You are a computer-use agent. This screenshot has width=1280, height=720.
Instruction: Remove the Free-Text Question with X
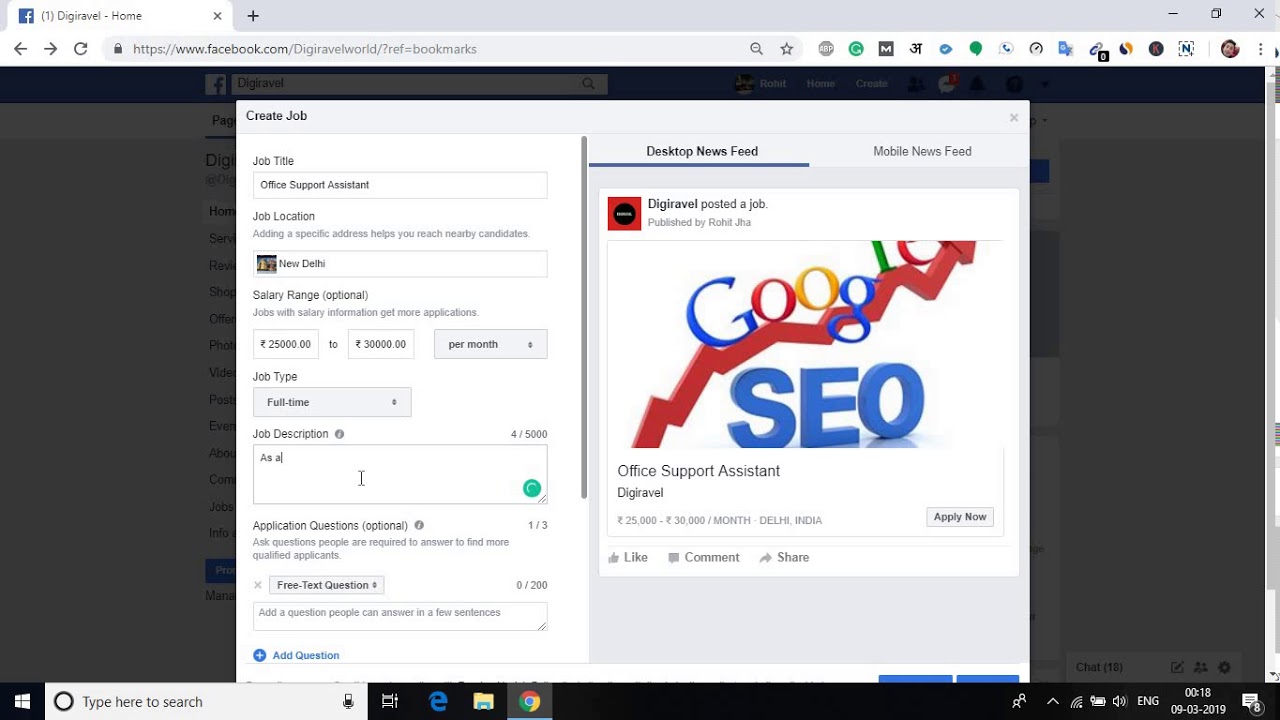258,585
